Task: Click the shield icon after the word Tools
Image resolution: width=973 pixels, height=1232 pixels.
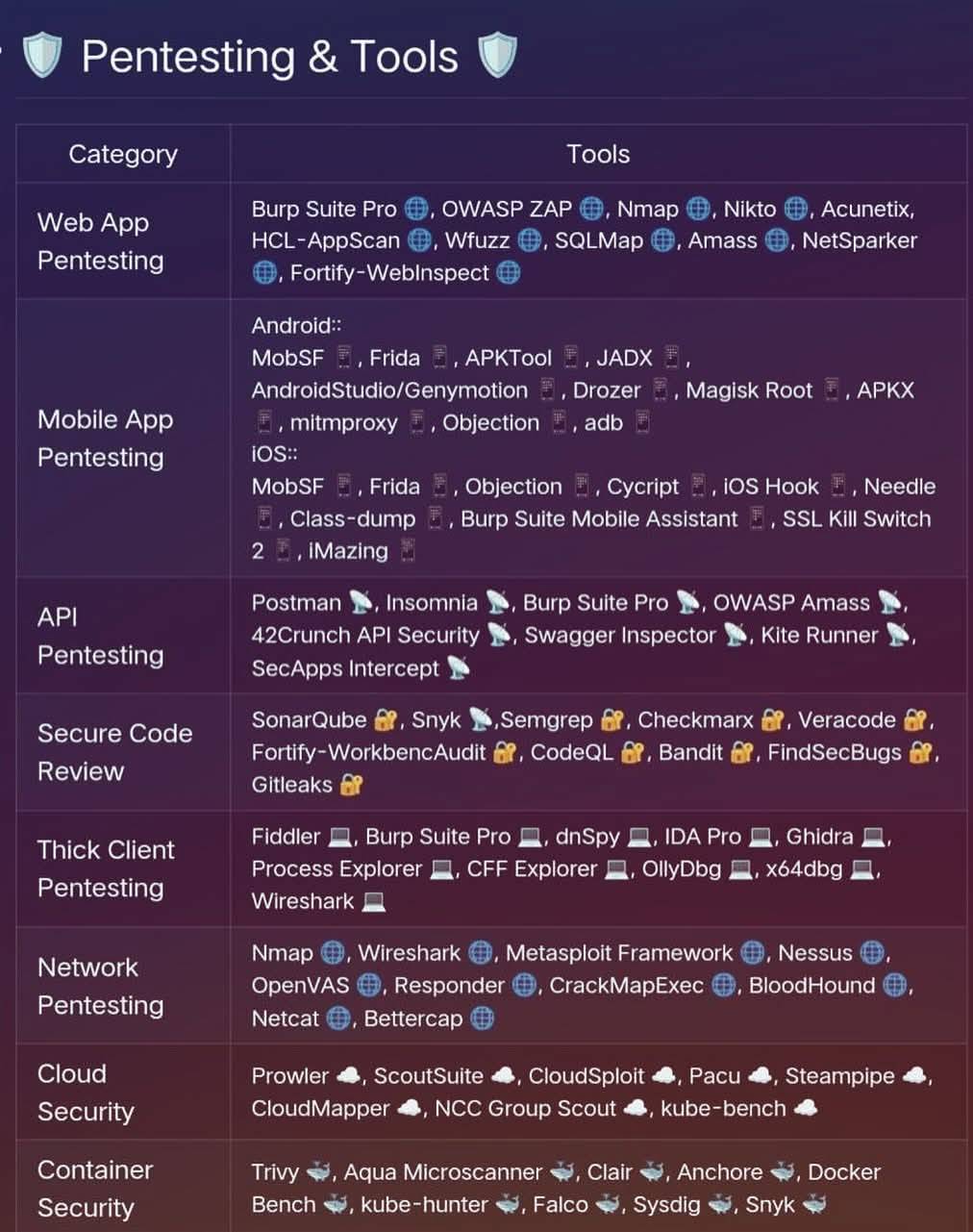Action: [x=497, y=56]
